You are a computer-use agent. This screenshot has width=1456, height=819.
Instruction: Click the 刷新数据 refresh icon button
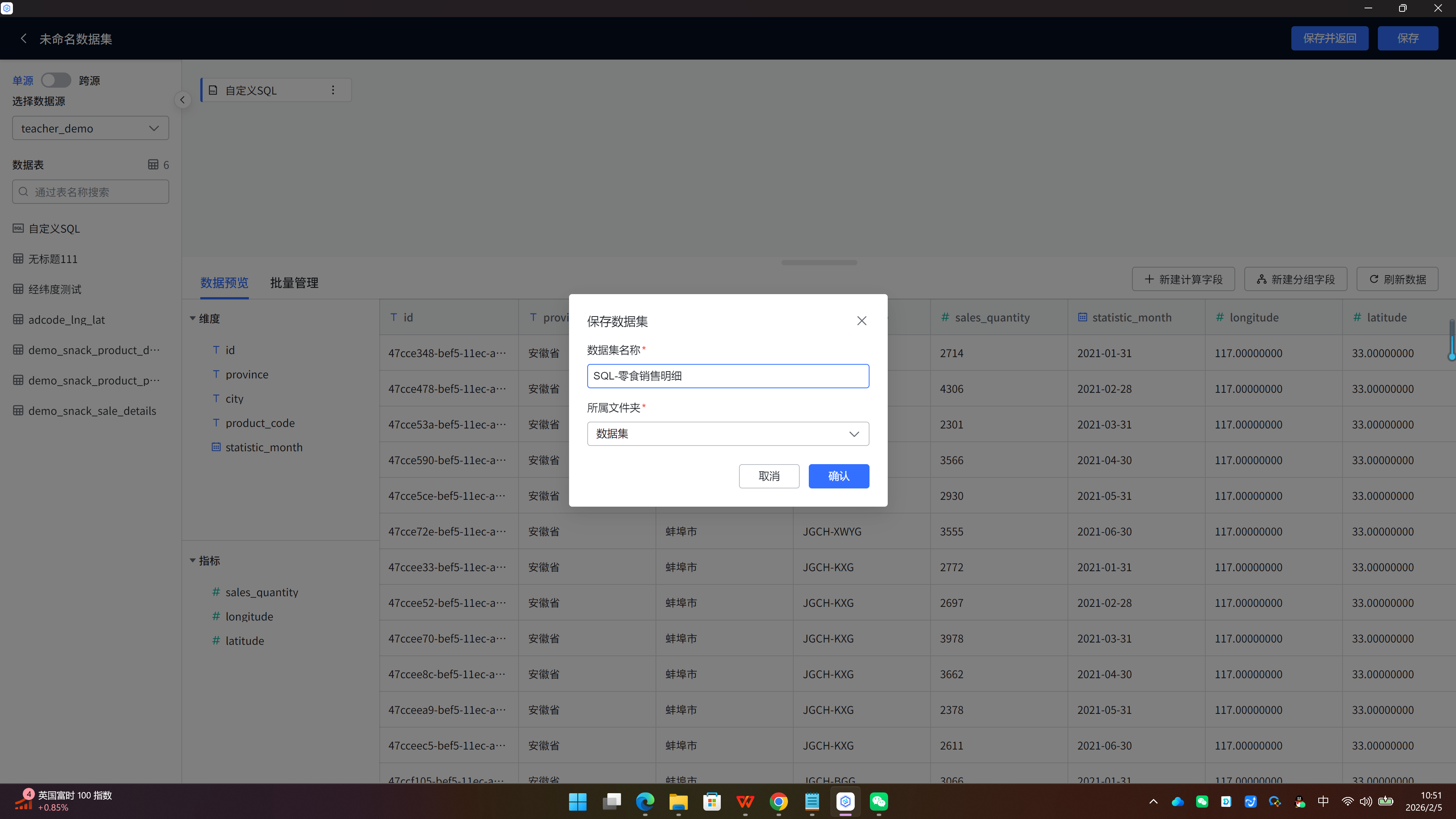(1397, 279)
